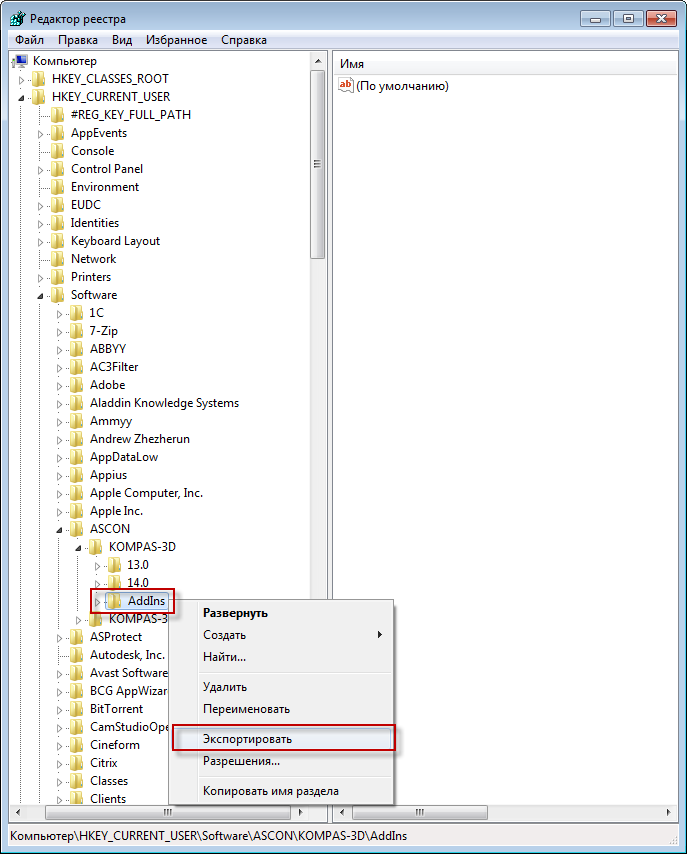Expand the Keyboard Layout key
Viewport: 687px width, 854px height.
[40, 242]
